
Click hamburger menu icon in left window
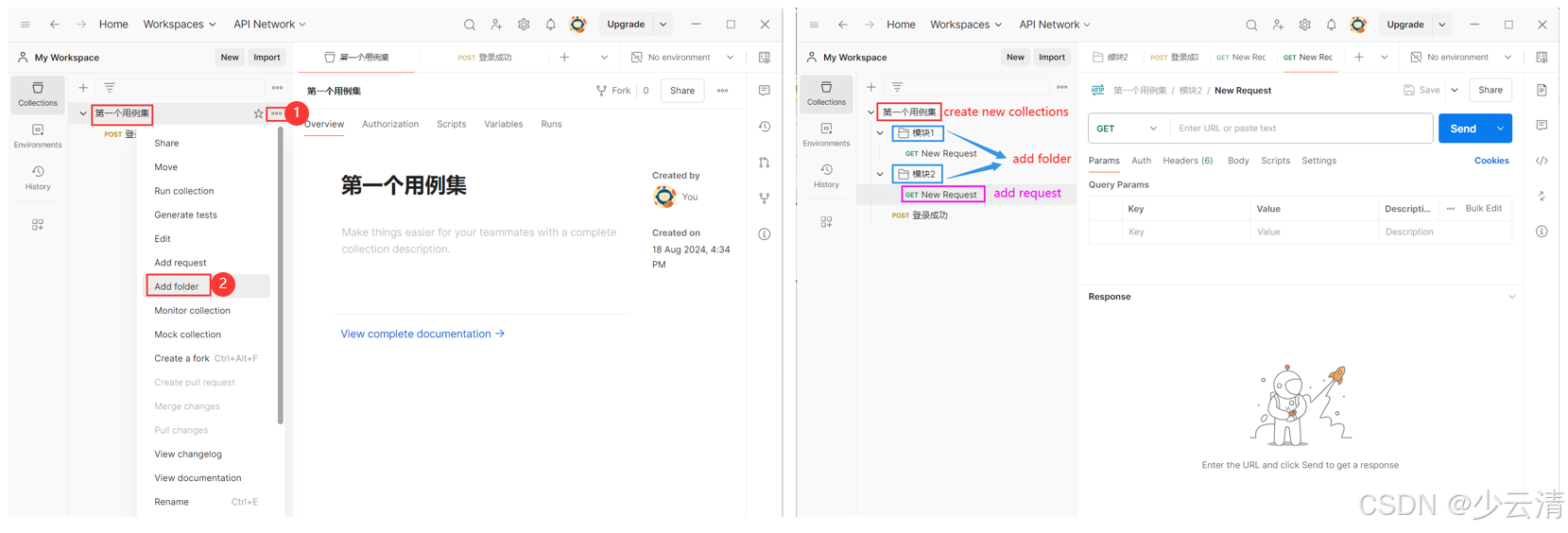point(26,25)
